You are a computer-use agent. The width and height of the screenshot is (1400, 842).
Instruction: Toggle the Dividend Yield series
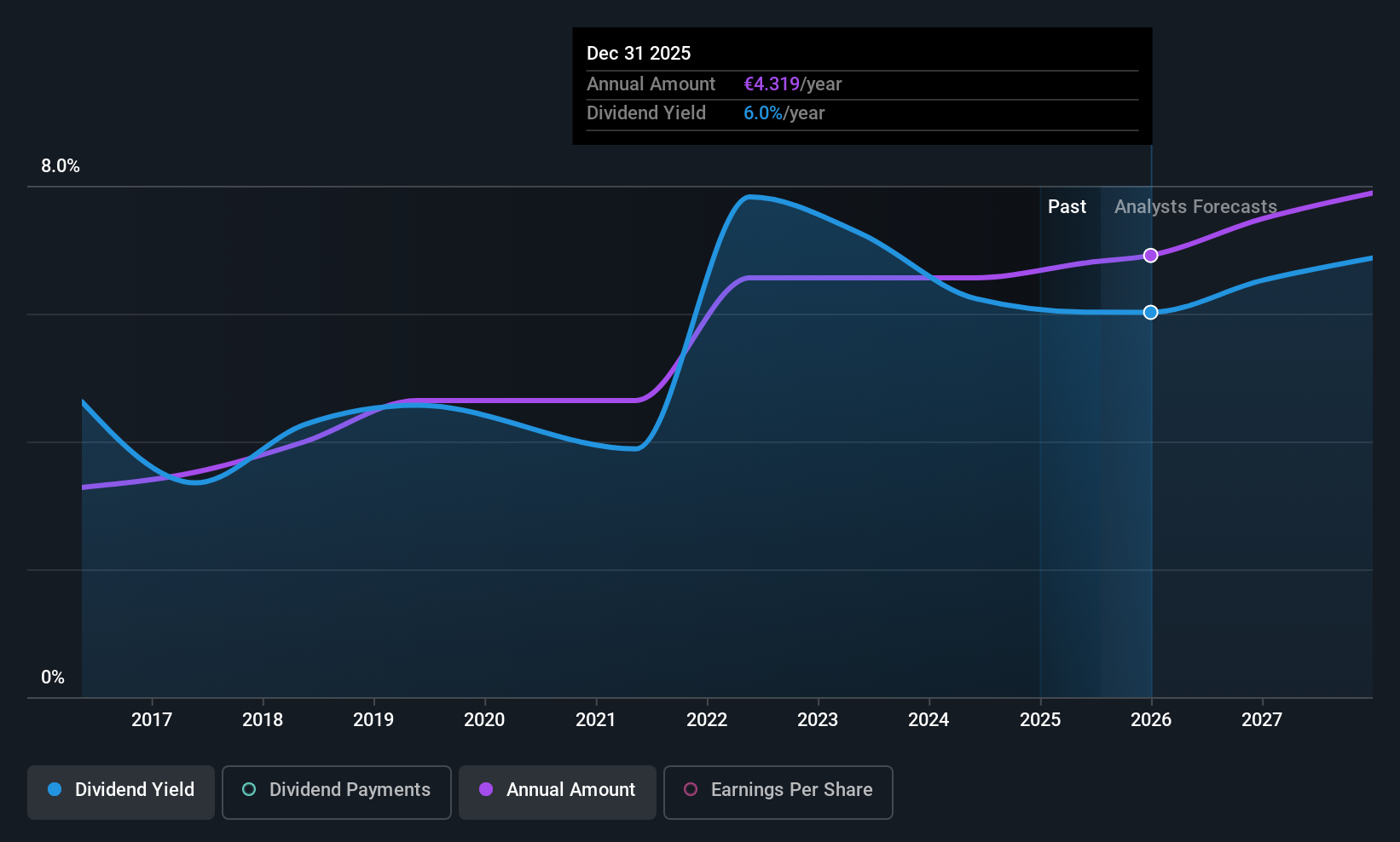pyautogui.click(x=121, y=793)
